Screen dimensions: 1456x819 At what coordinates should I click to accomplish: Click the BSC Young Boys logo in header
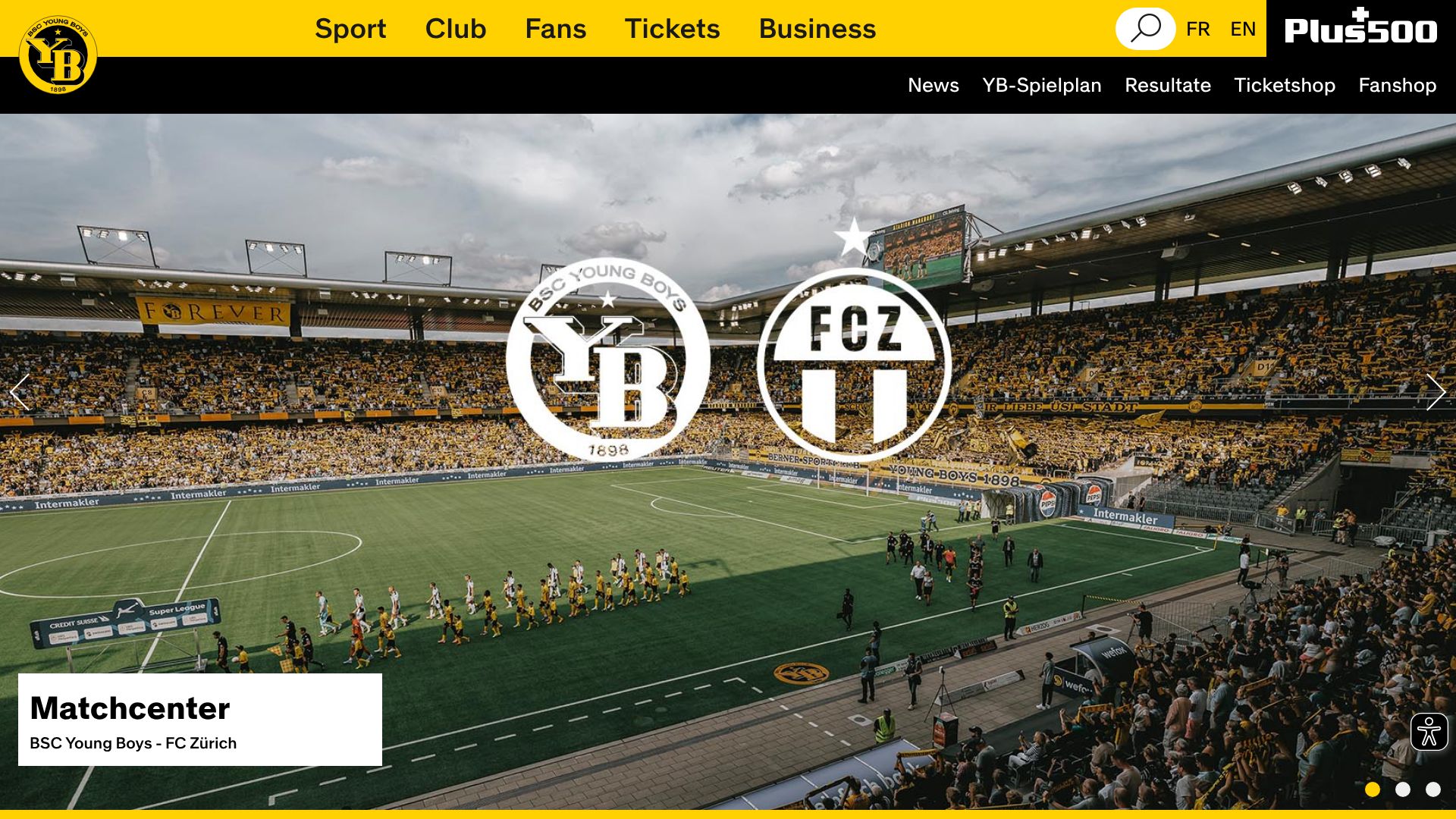tap(58, 55)
